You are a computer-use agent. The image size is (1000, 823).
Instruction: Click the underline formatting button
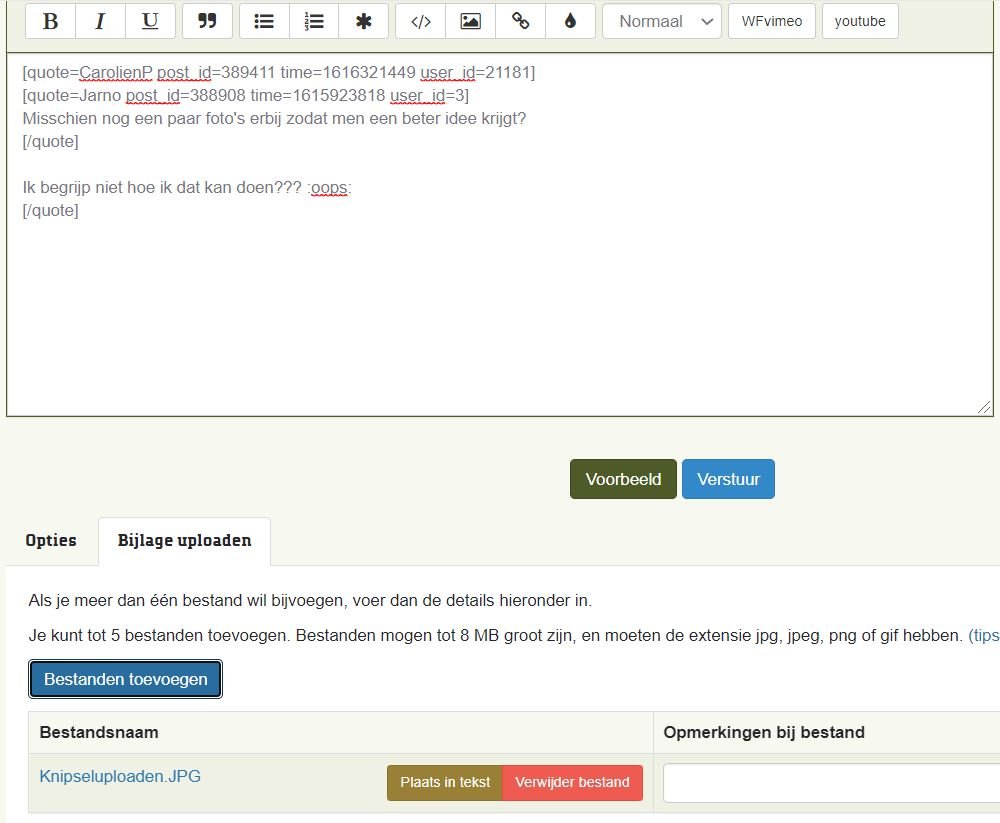tap(150, 21)
